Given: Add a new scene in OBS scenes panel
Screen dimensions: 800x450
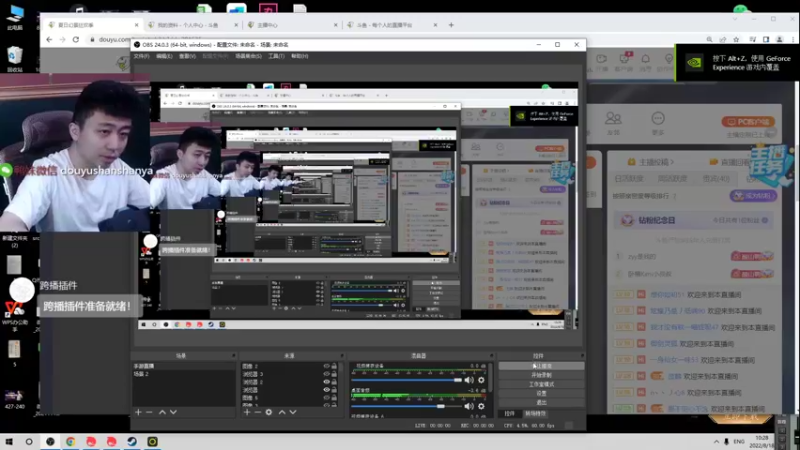Looking at the screenshot, I should click(x=138, y=412).
